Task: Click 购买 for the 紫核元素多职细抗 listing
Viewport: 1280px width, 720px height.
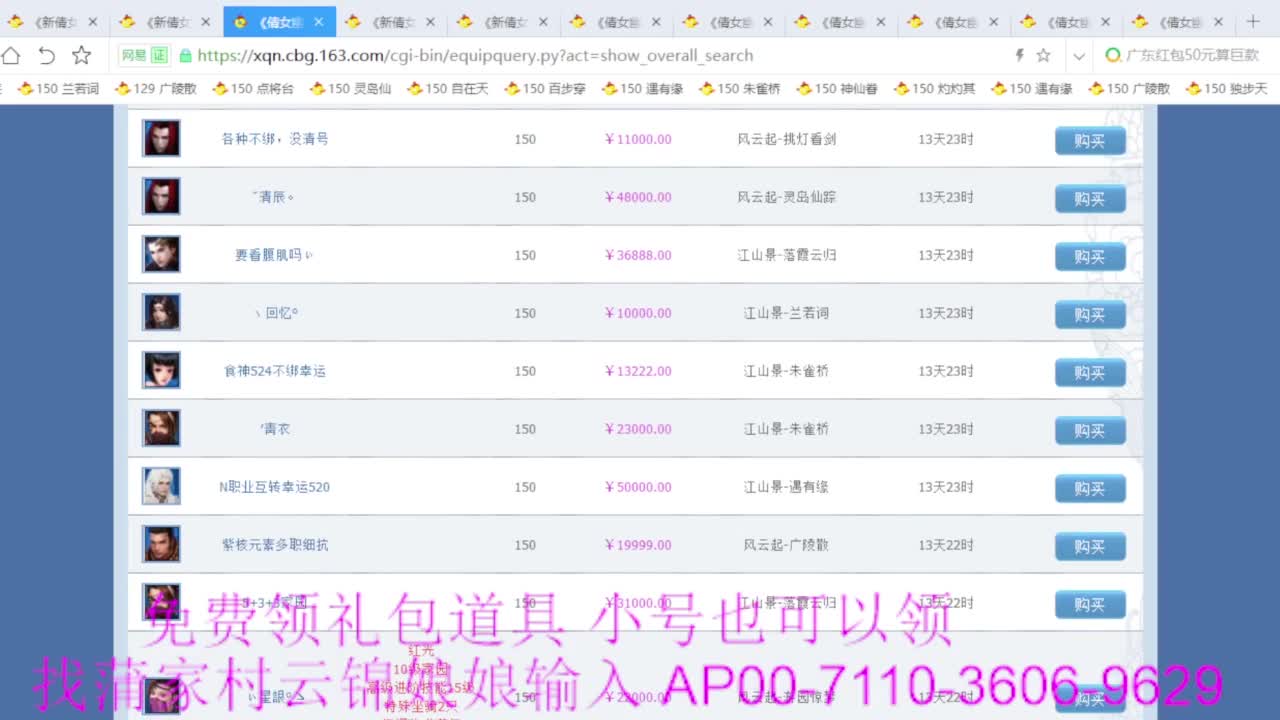Action: tap(1090, 546)
